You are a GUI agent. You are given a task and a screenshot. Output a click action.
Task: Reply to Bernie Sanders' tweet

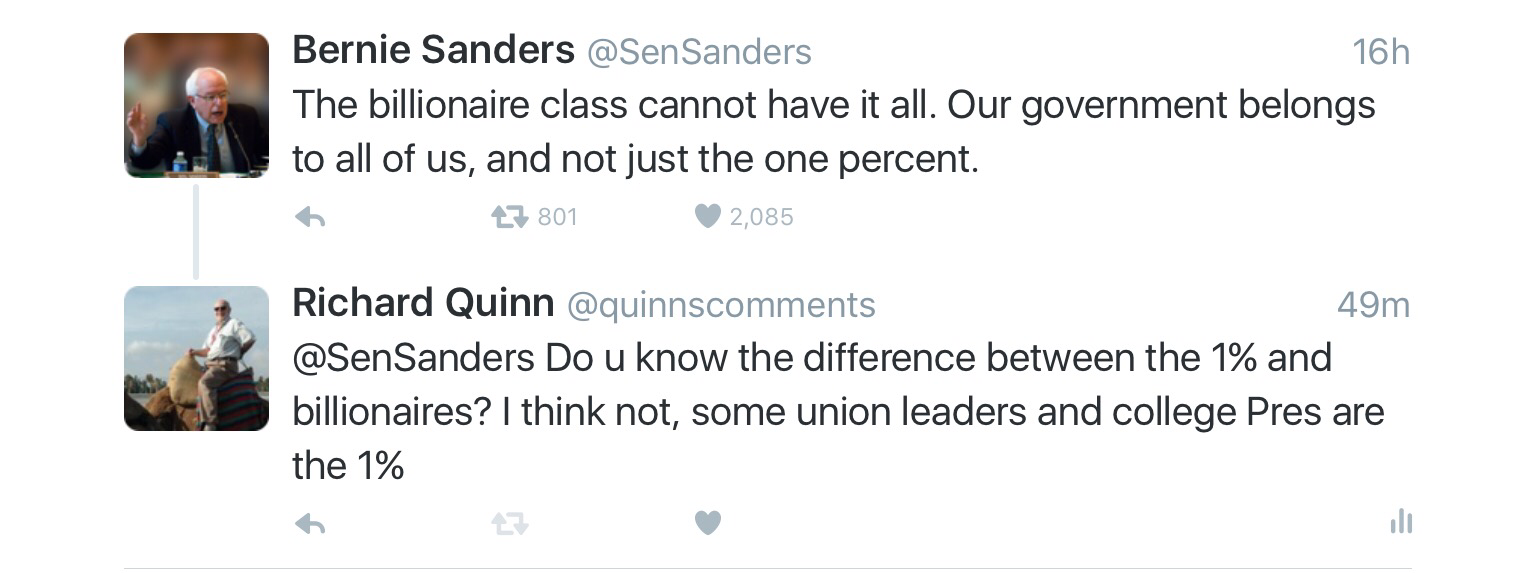tap(310, 217)
